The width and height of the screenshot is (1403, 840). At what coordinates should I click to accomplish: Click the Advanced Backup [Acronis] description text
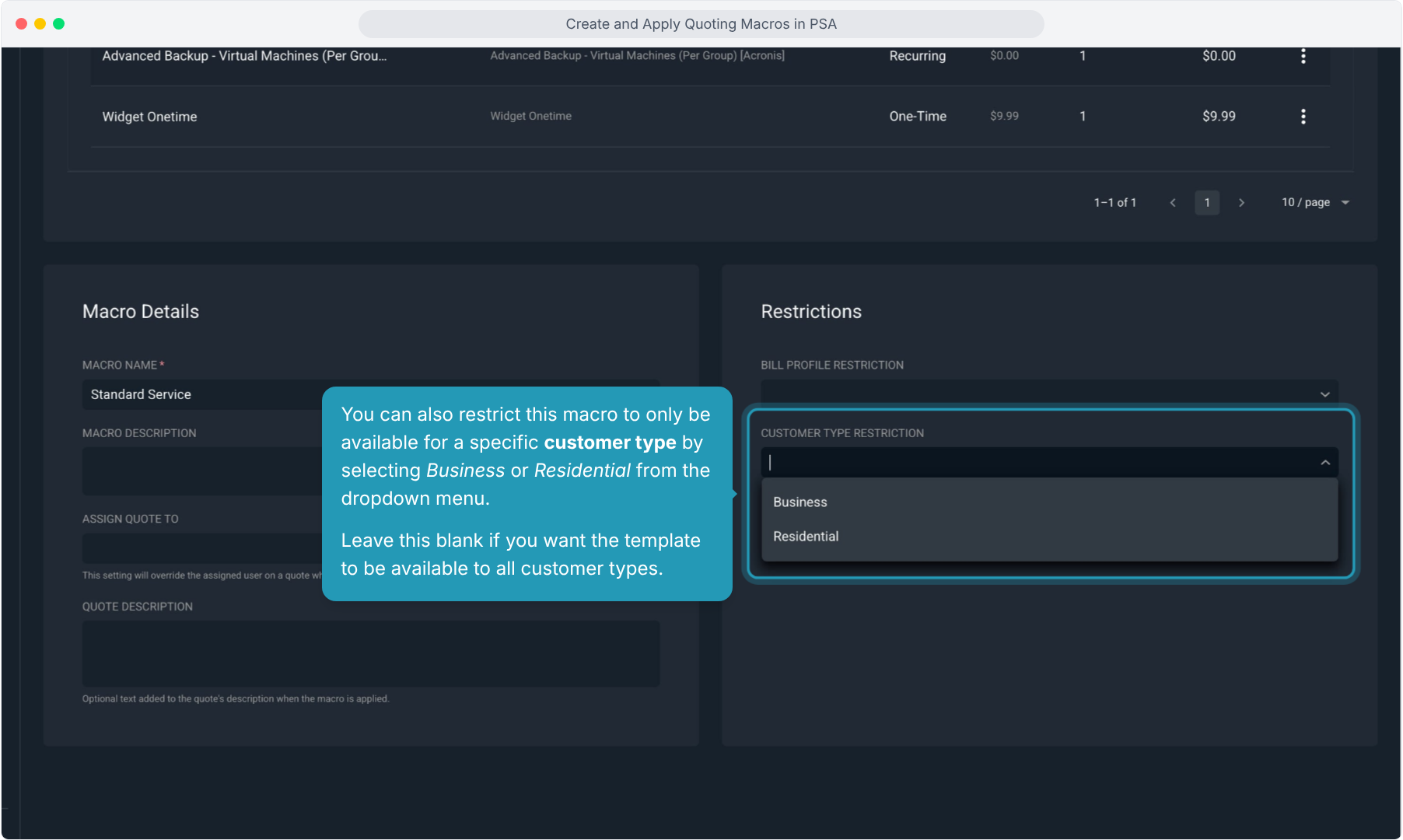tap(637, 56)
